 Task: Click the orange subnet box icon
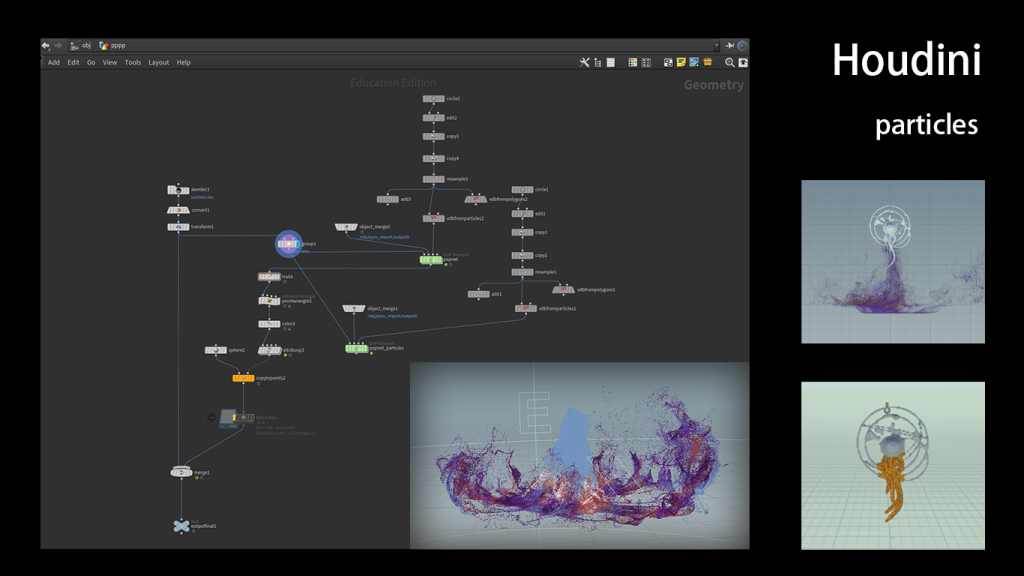click(x=707, y=63)
